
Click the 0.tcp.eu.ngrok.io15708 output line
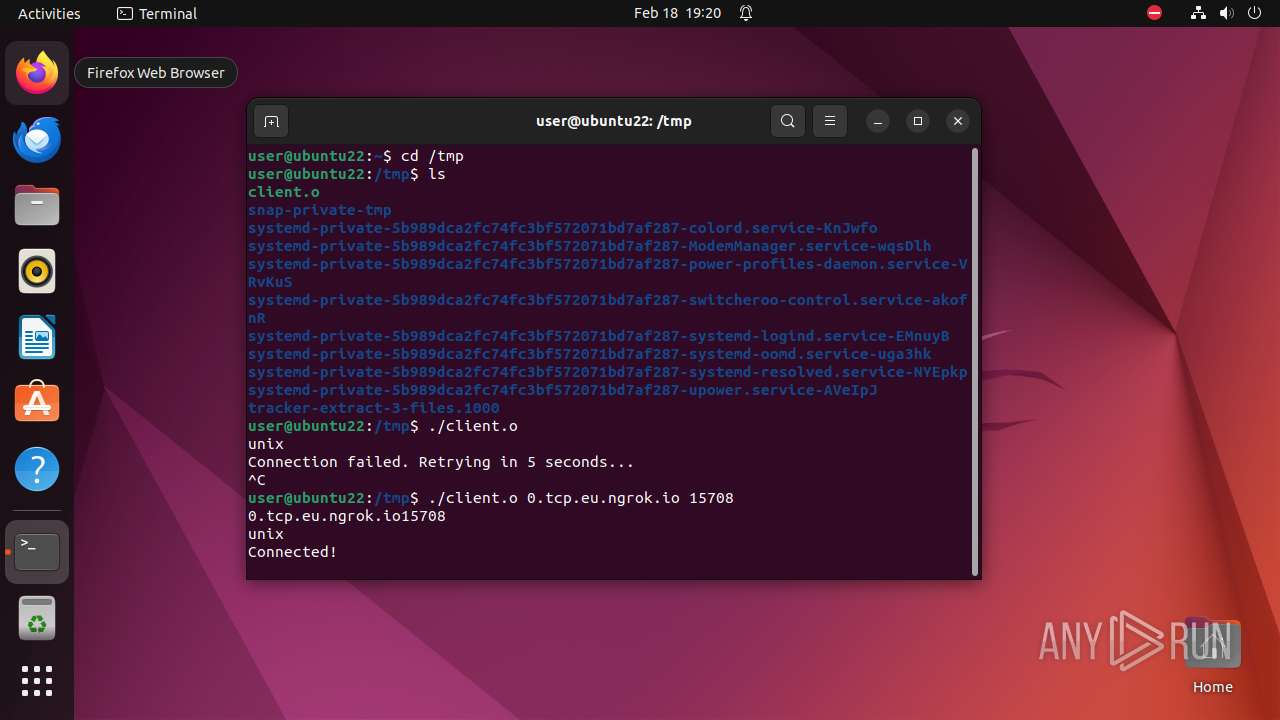(x=347, y=516)
